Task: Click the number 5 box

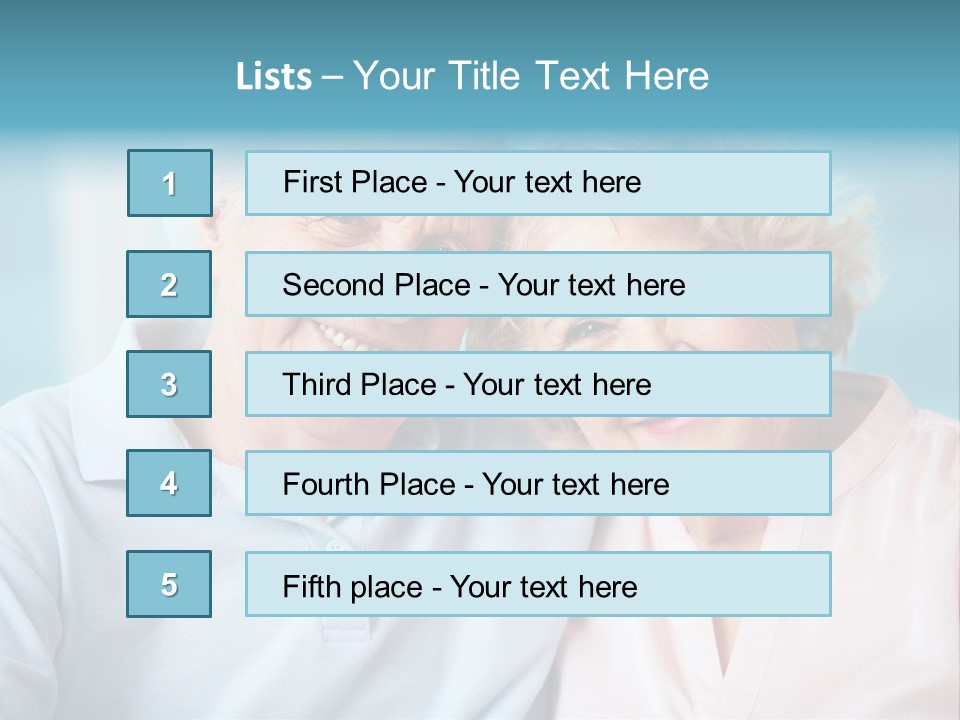Action: 169,584
